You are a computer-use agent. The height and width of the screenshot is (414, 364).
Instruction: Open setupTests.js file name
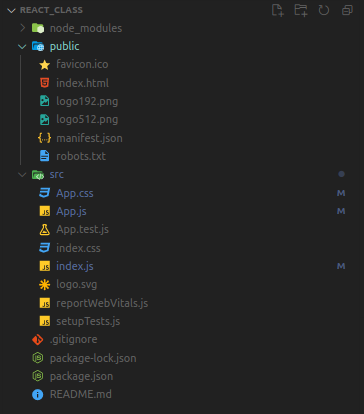(x=88, y=322)
